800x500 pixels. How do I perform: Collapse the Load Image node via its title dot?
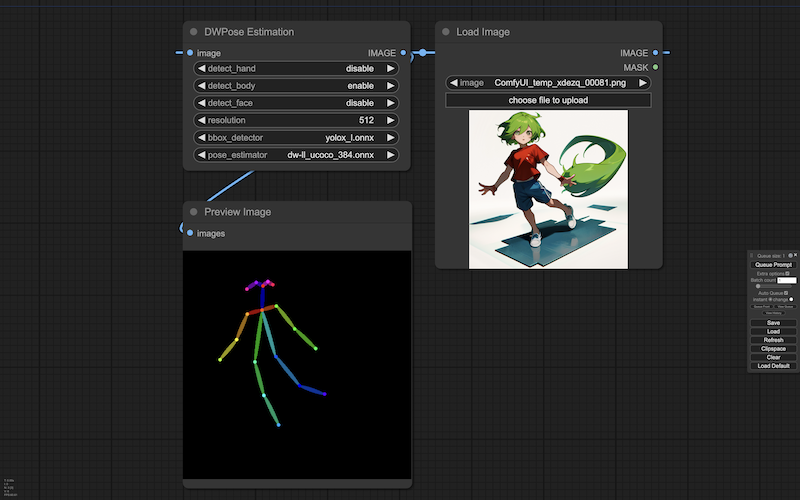tap(445, 32)
